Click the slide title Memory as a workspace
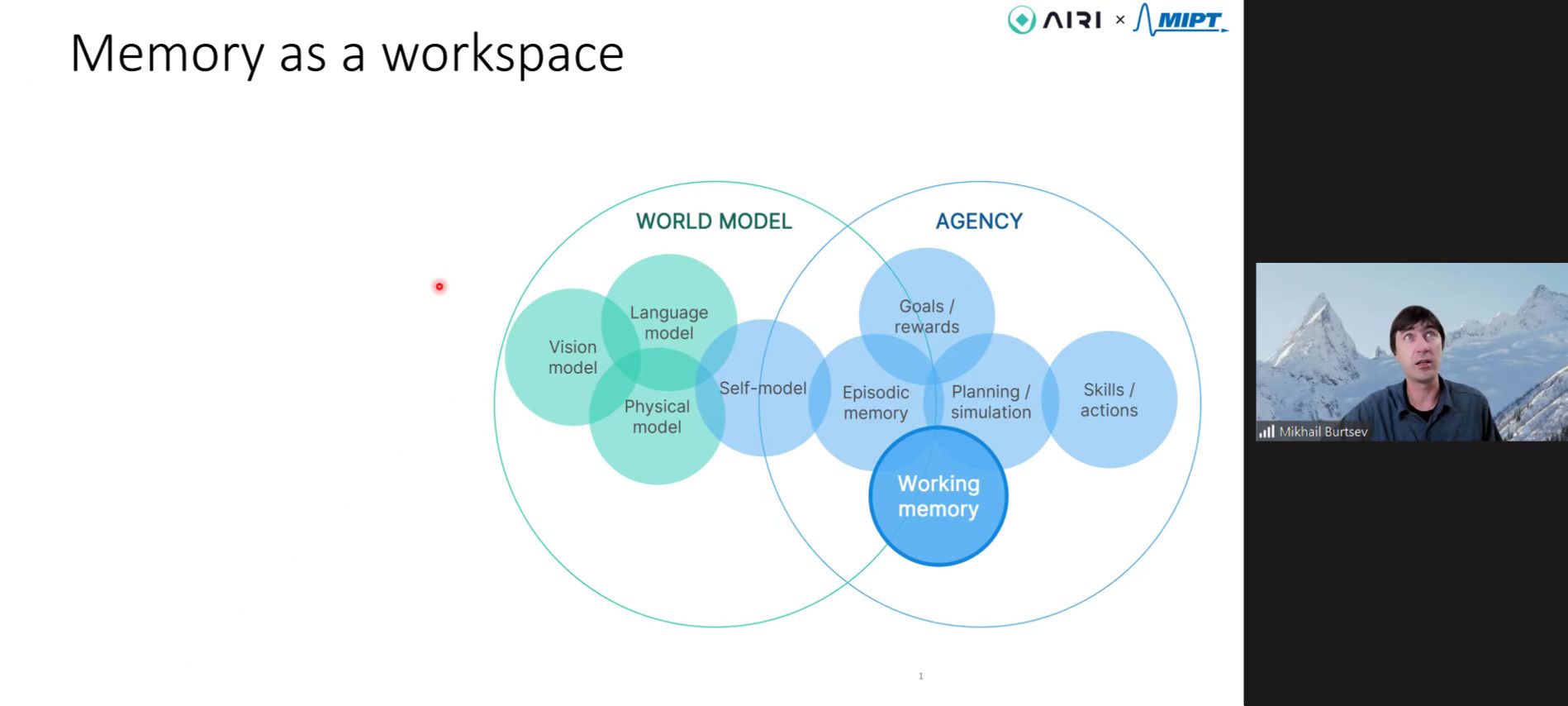 pyautogui.click(x=347, y=54)
